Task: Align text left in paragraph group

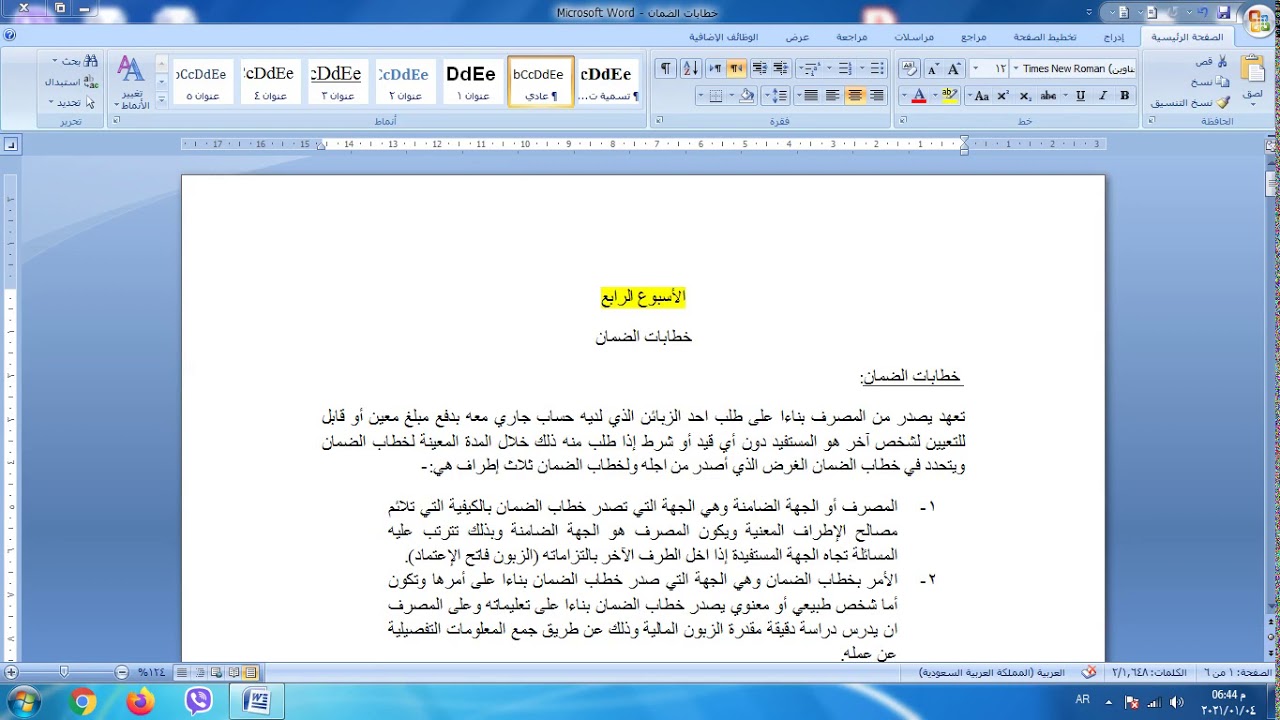Action: (x=833, y=96)
